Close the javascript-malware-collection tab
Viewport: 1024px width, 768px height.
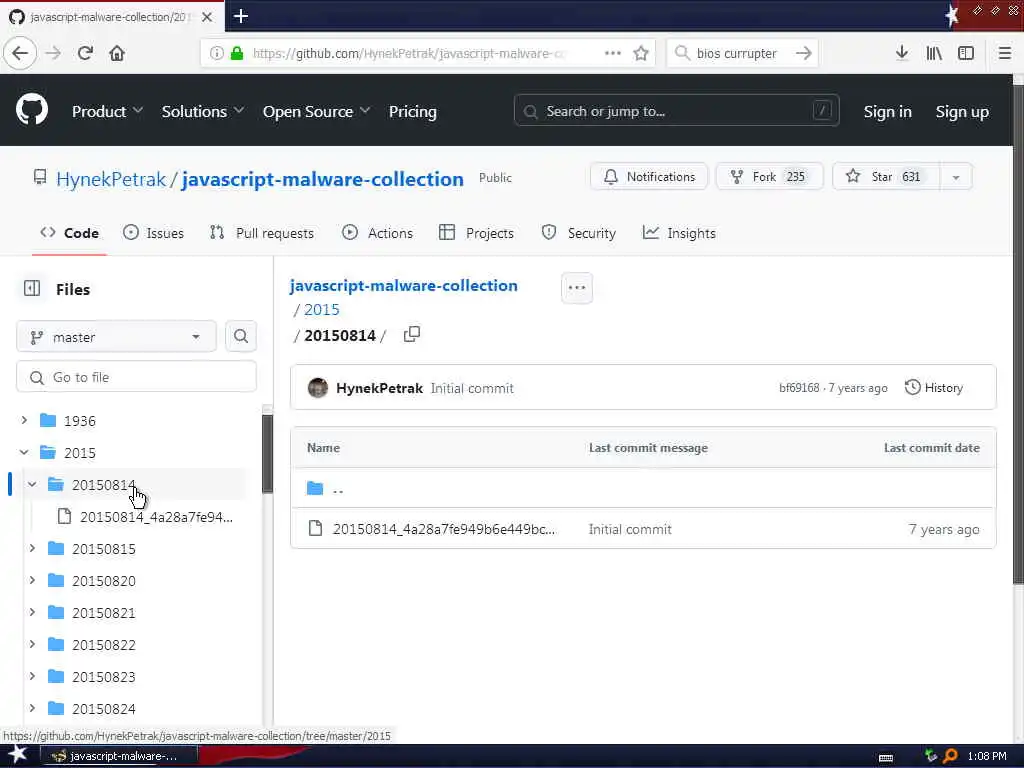207,17
